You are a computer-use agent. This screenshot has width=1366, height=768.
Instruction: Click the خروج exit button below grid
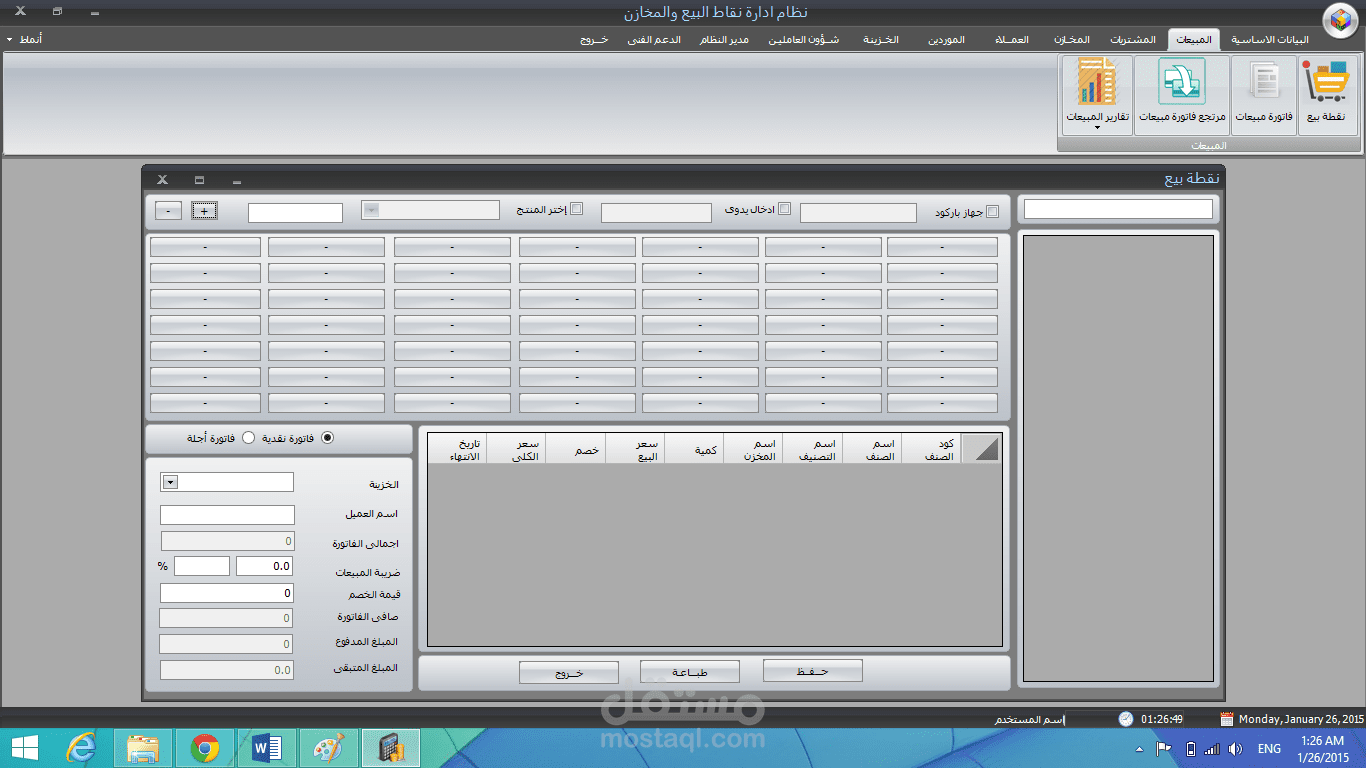click(x=569, y=672)
